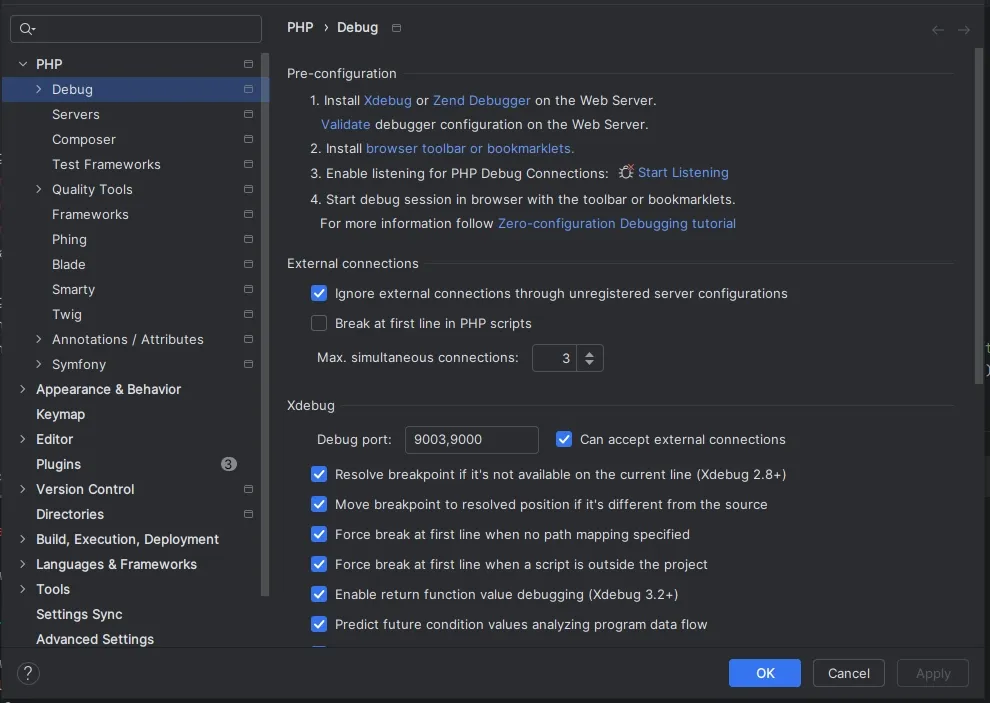
Task: Open the Xdebug install link
Action: tap(388, 100)
